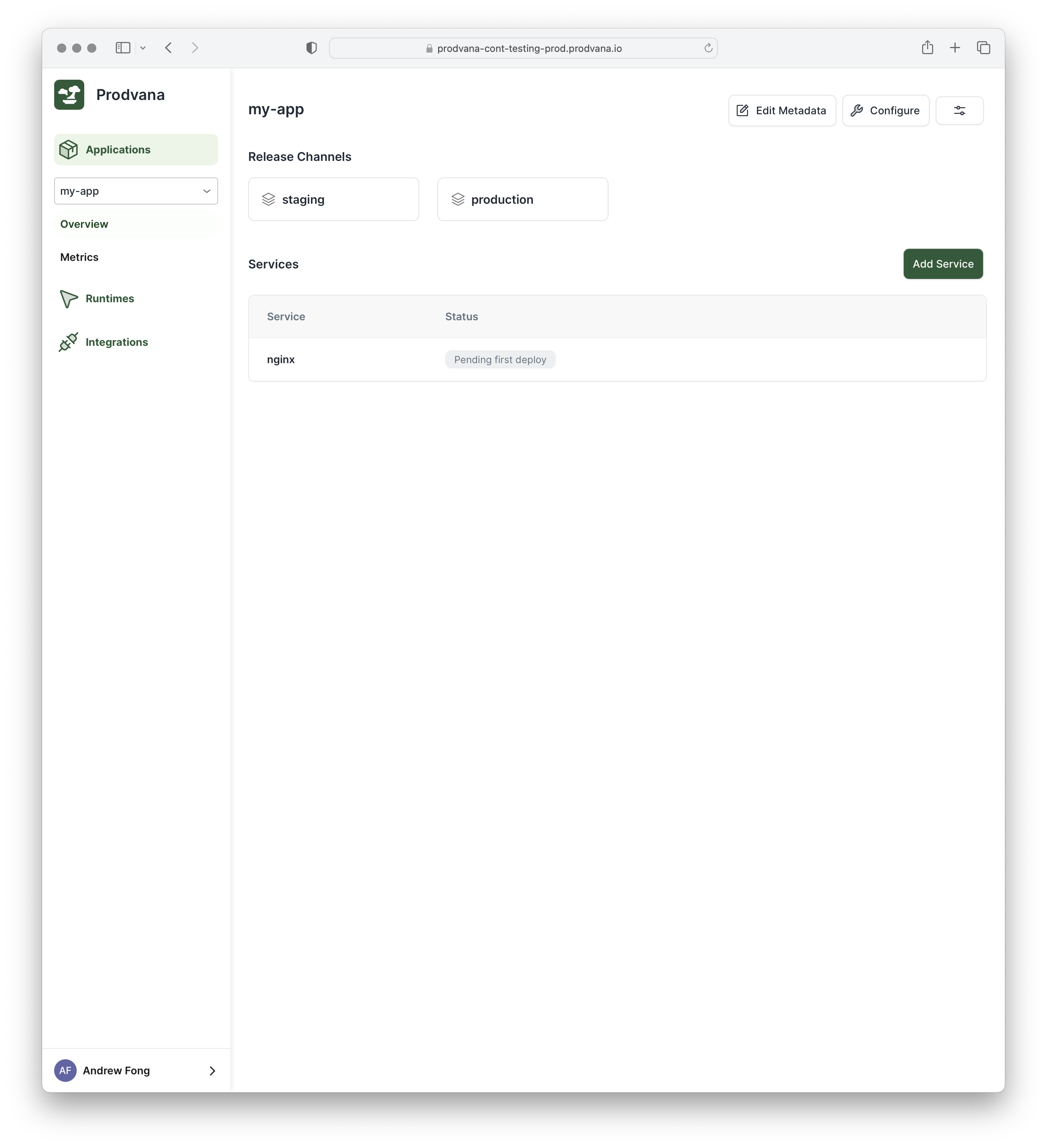Expand the sidebar options chevron in Safari toolbar
Viewport: 1047px width, 1148px height.
143,48
